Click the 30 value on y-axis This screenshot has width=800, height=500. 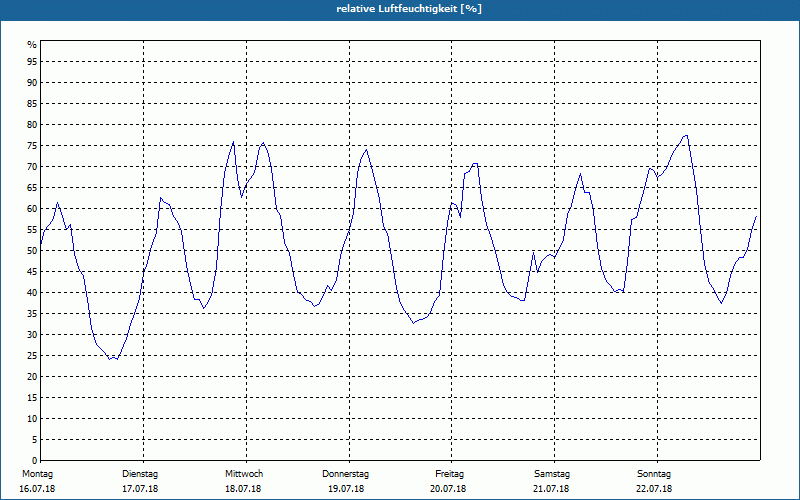[x=32, y=335]
